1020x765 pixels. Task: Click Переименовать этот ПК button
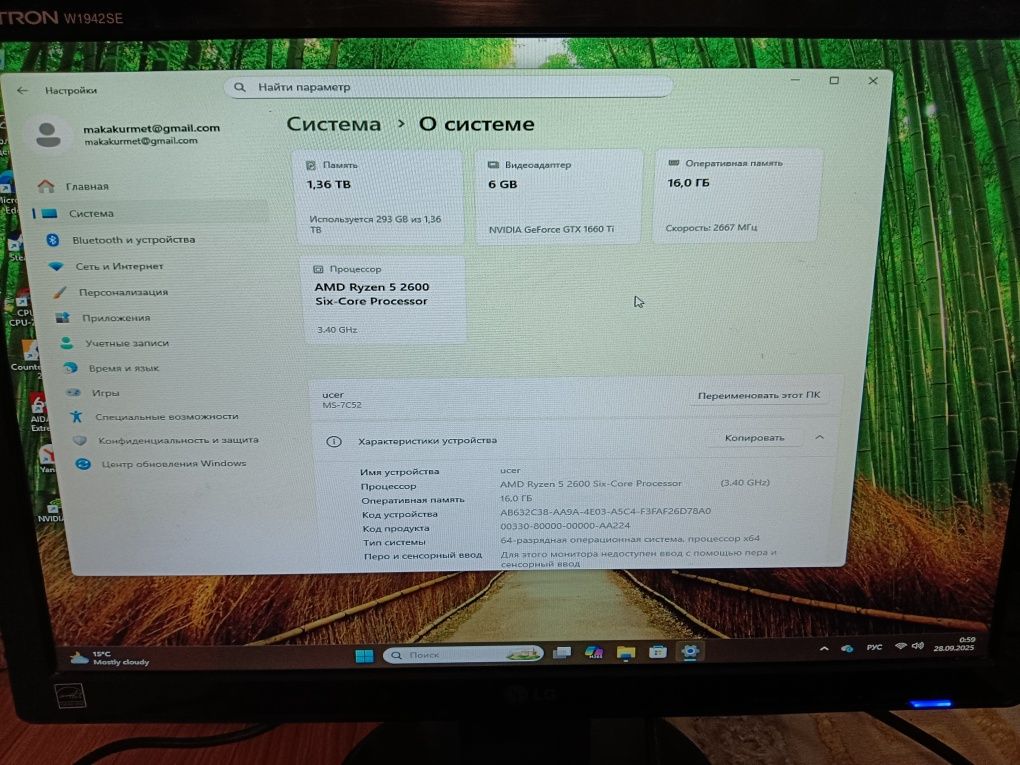click(758, 396)
